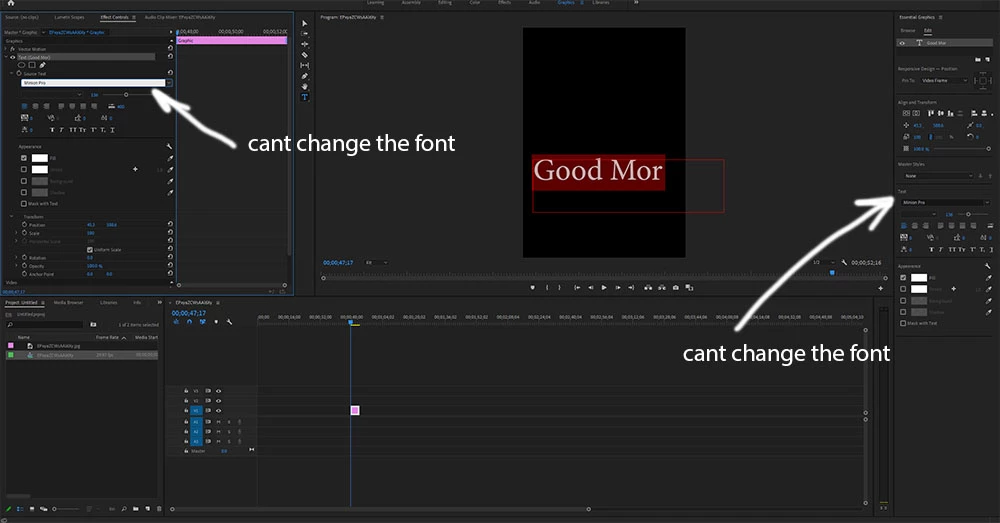Switch to Effect Controls tab
The width and height of the screenshot is (1000, 523).
115,17
